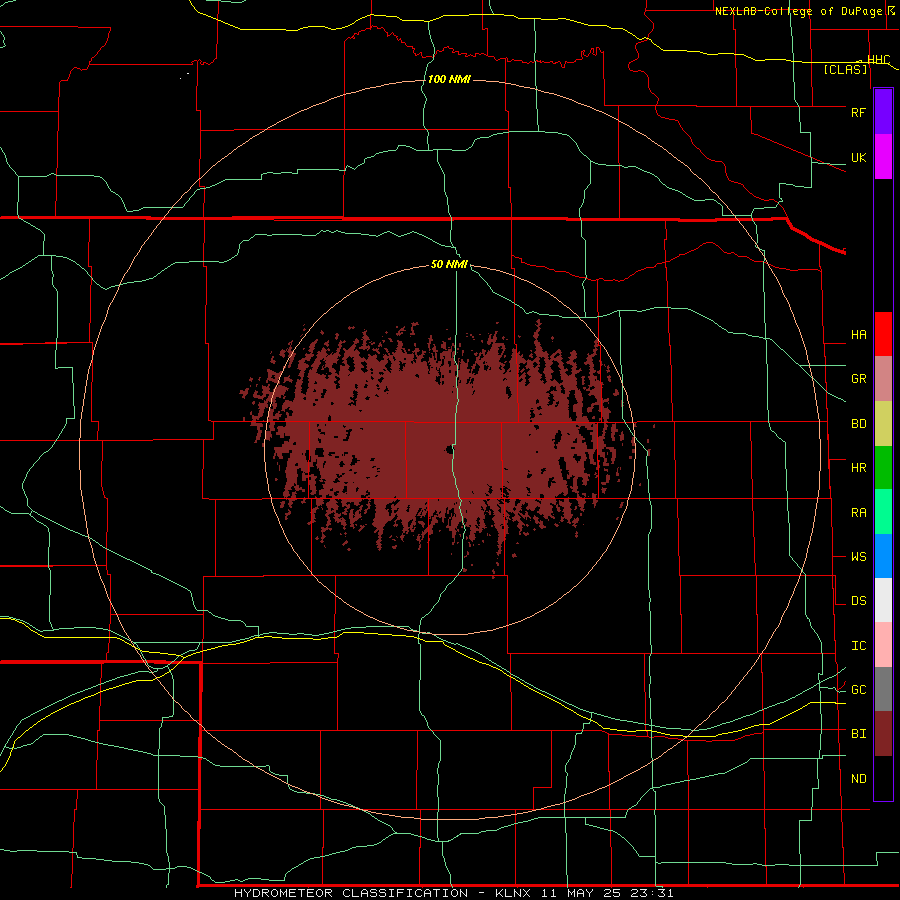Screen dimensions: 900x900
Task: Click the RF purple legend swatch
Action: [x=883, y=112]
